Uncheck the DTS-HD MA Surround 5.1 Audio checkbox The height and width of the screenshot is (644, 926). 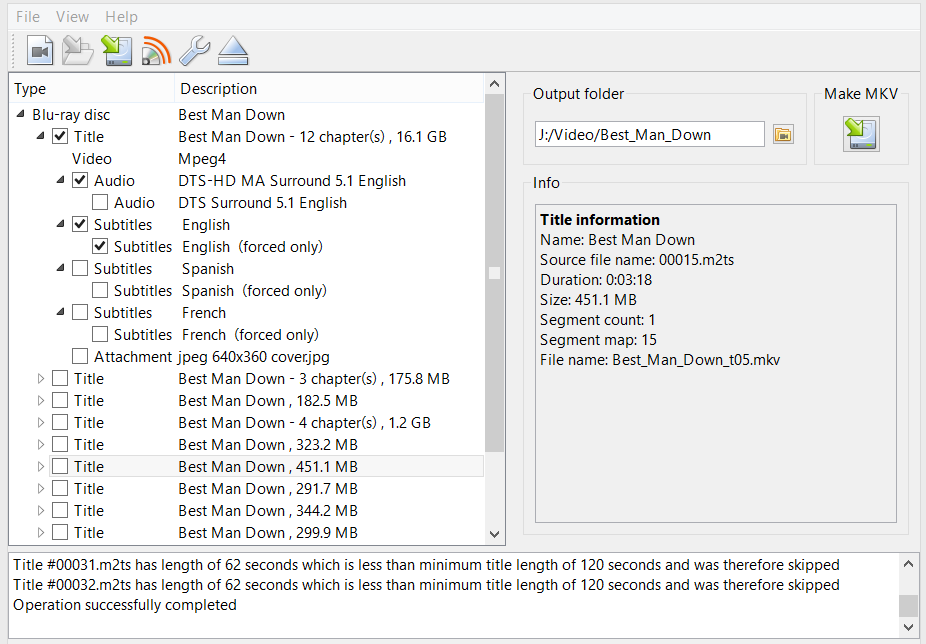80,181
